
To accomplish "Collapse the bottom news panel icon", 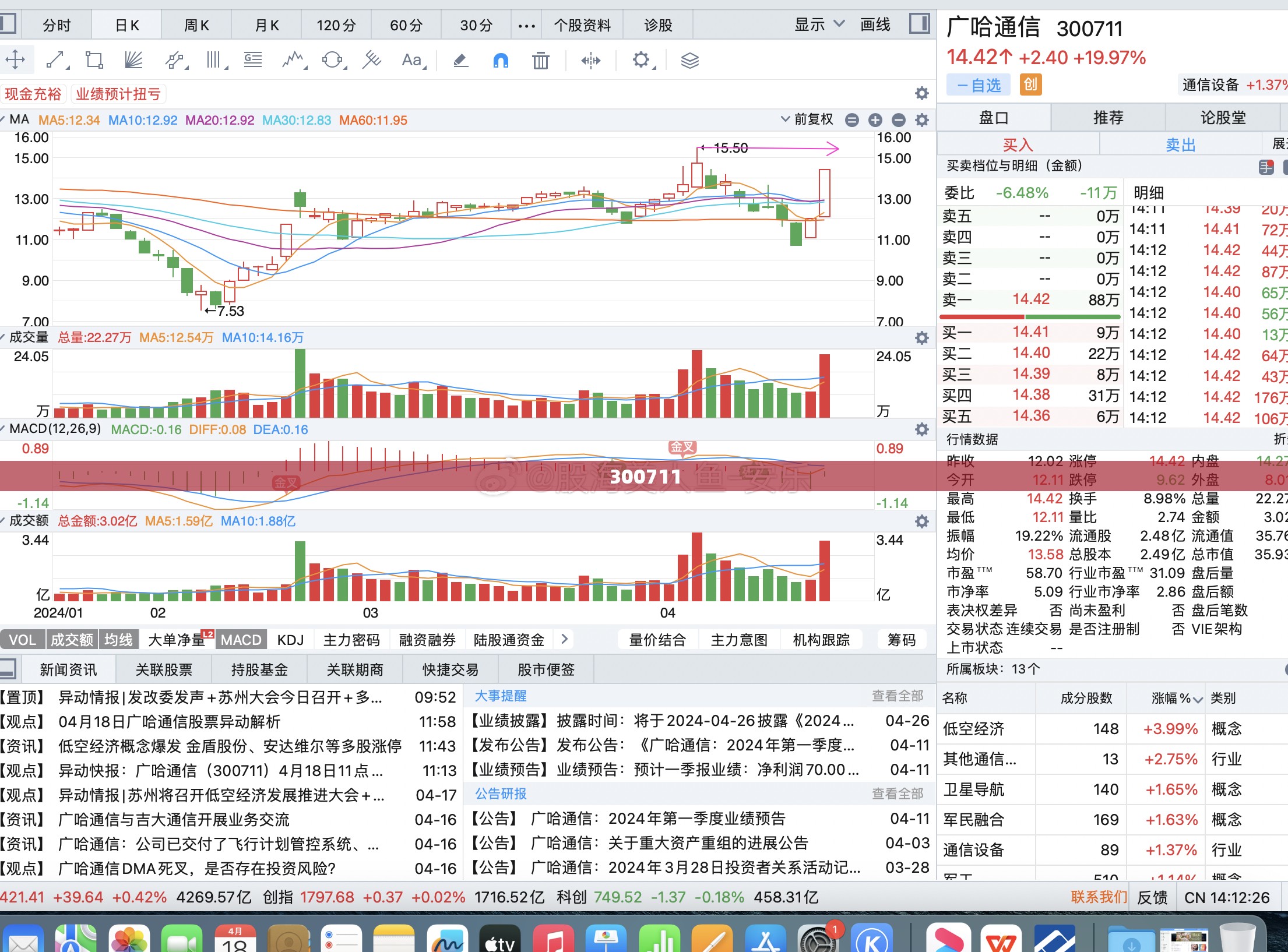I will (8, 669).
